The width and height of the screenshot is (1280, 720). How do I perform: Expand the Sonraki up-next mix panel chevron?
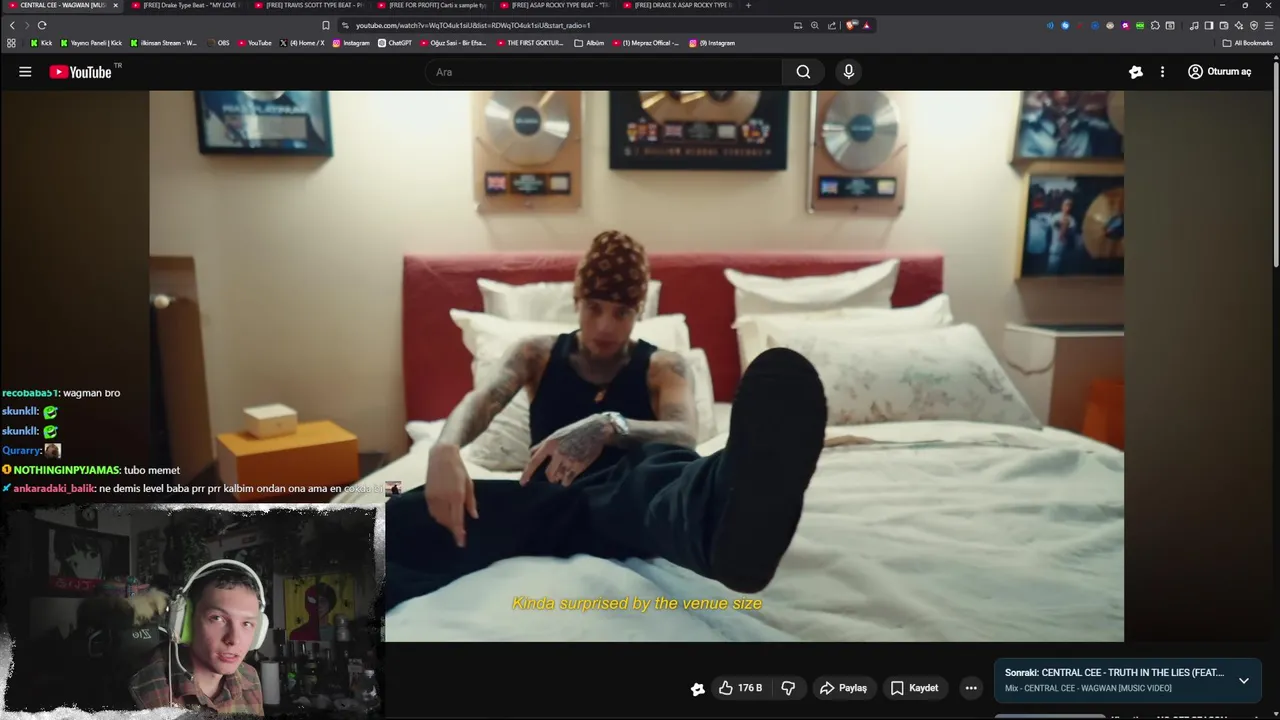tap(1244, 680)
